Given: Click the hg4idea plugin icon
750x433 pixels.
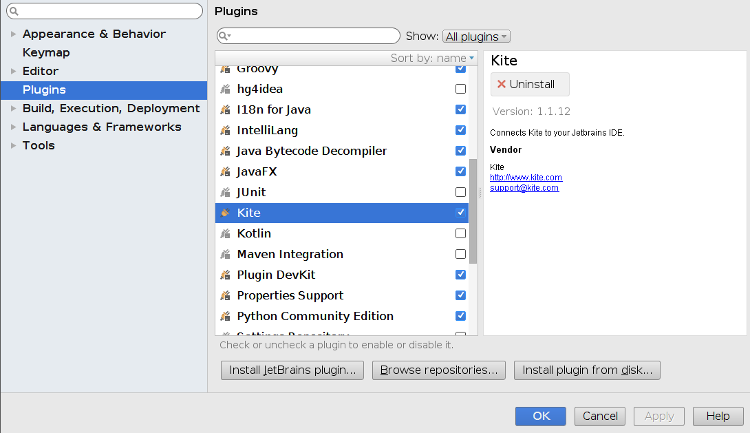Looking at the screenshot, I should pyautogui.click(x=225, y=89).
